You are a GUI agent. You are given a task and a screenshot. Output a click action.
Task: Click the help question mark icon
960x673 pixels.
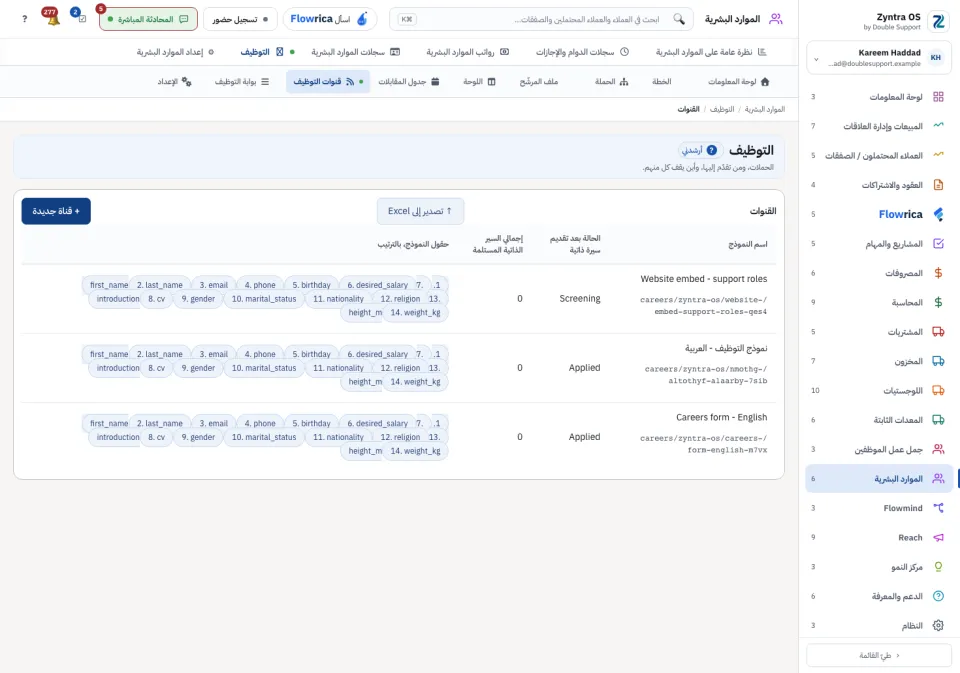(24, 19)
